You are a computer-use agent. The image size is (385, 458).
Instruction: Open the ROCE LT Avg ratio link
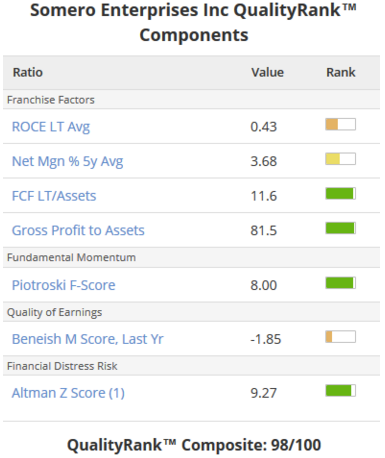click(x=51, y=127)
